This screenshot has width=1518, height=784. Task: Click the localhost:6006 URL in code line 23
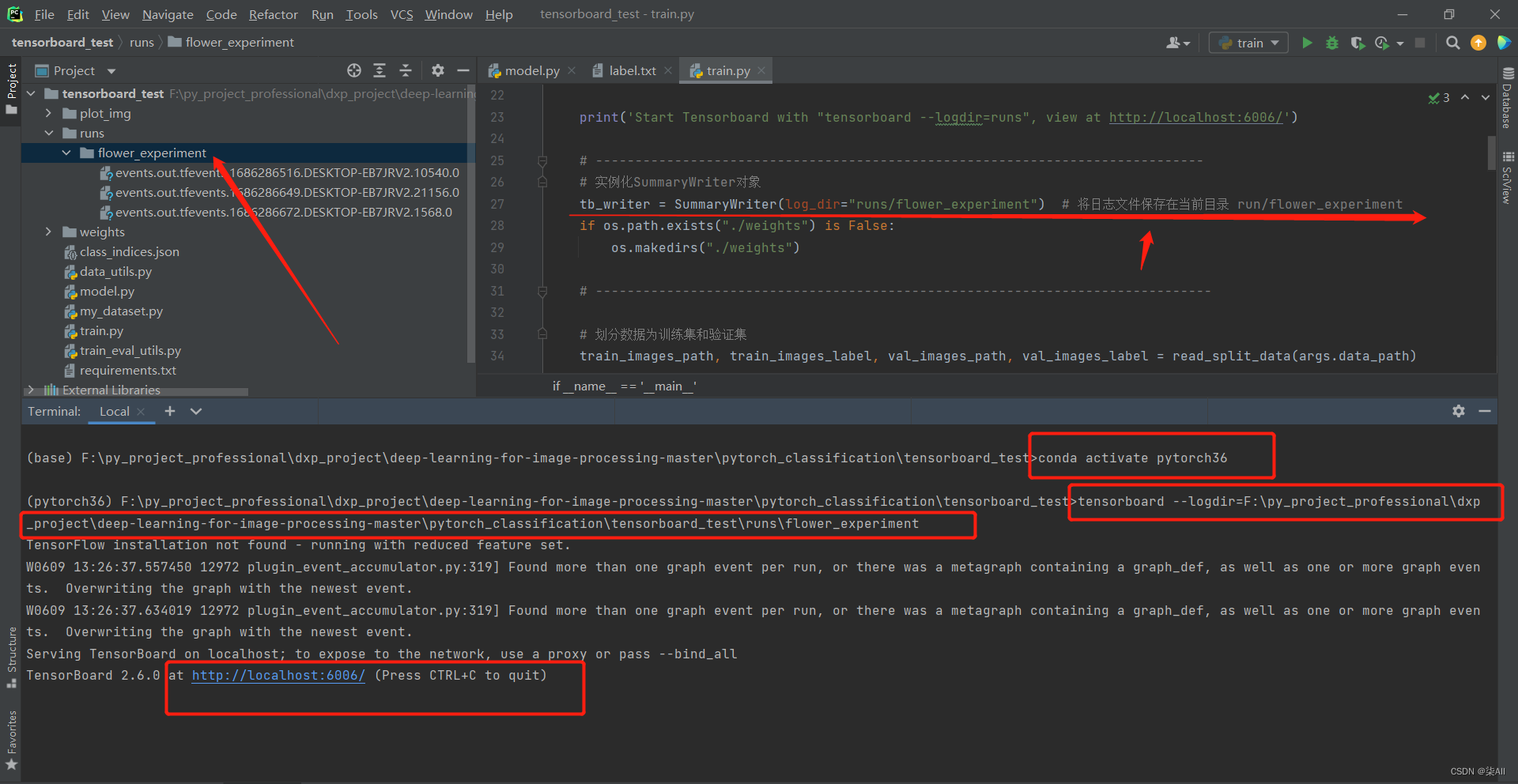[x=1195, y=117]
